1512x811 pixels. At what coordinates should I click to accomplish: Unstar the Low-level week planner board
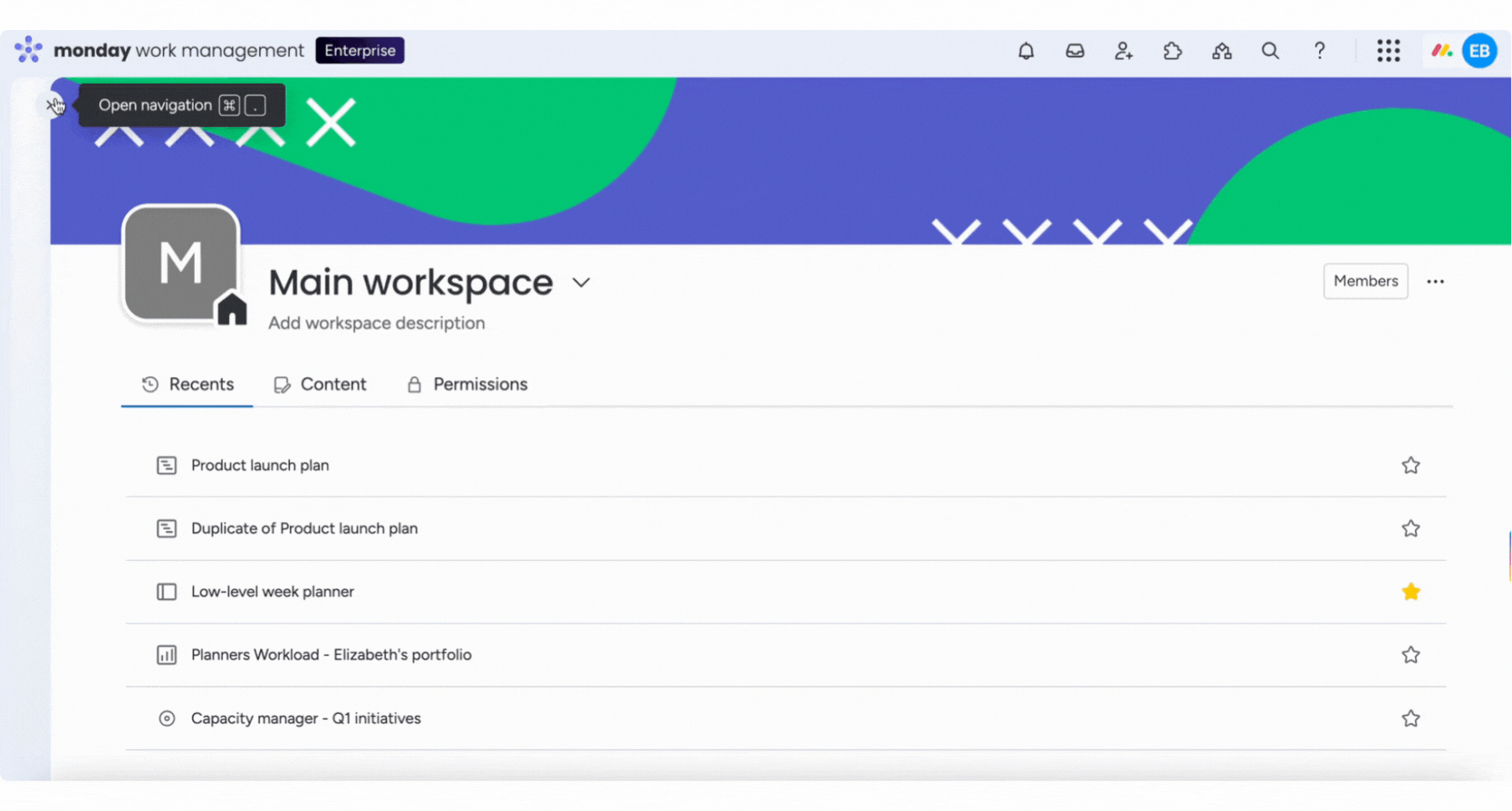1411,591
